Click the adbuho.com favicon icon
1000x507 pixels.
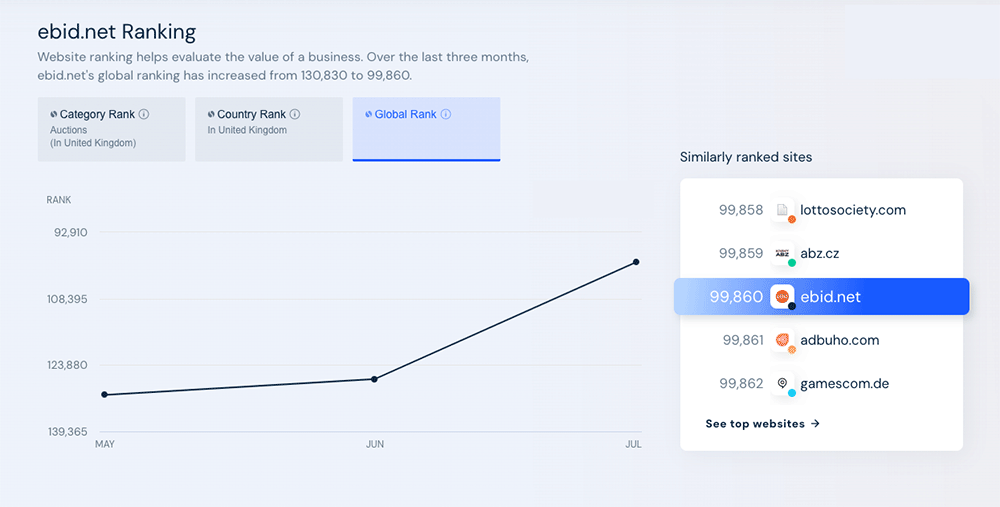pos(782,340)
